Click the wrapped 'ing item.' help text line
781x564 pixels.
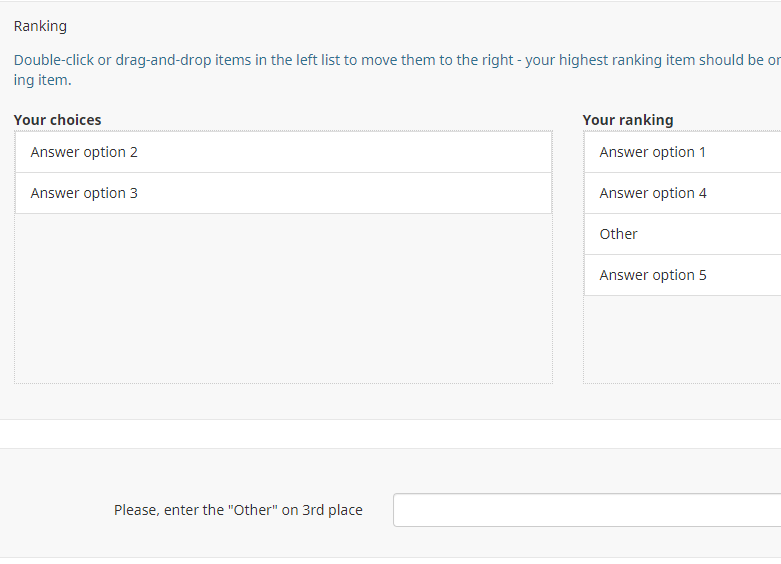click(x=42, y=80)
